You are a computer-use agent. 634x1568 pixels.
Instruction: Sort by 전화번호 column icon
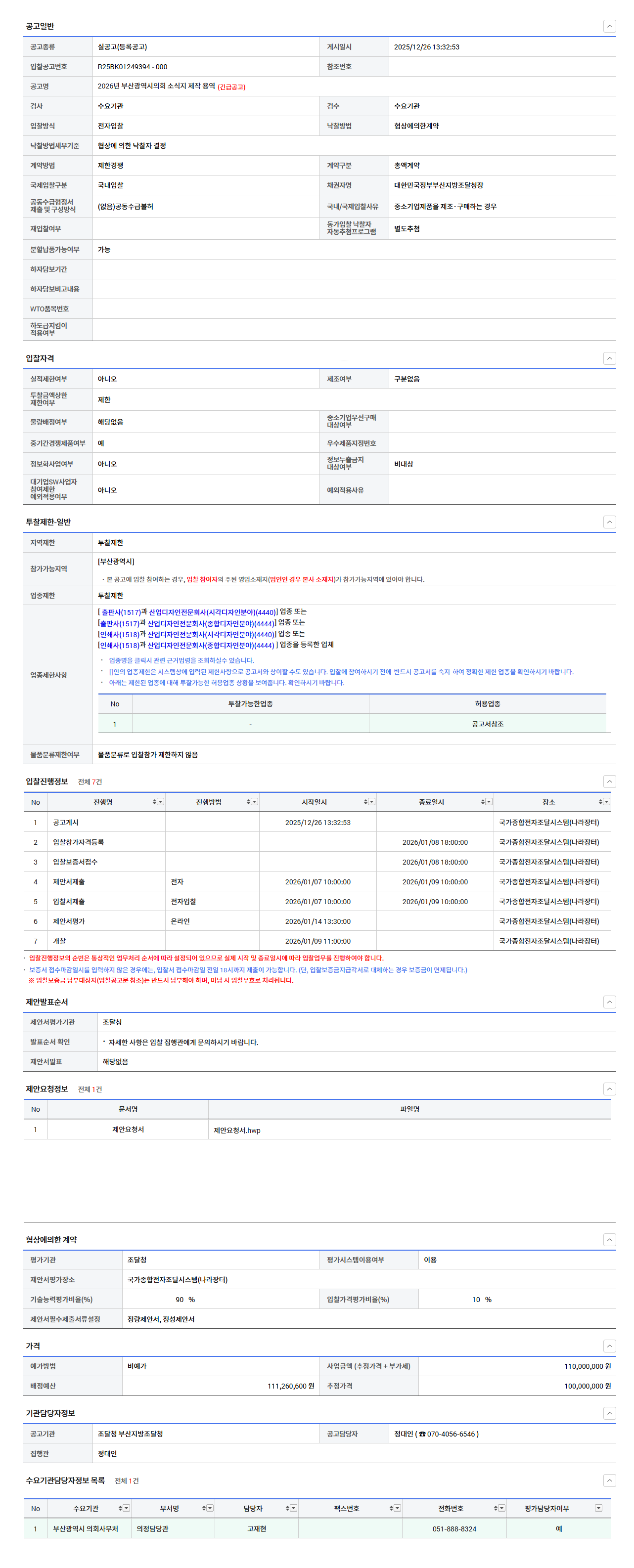(x=495, y=1508)
